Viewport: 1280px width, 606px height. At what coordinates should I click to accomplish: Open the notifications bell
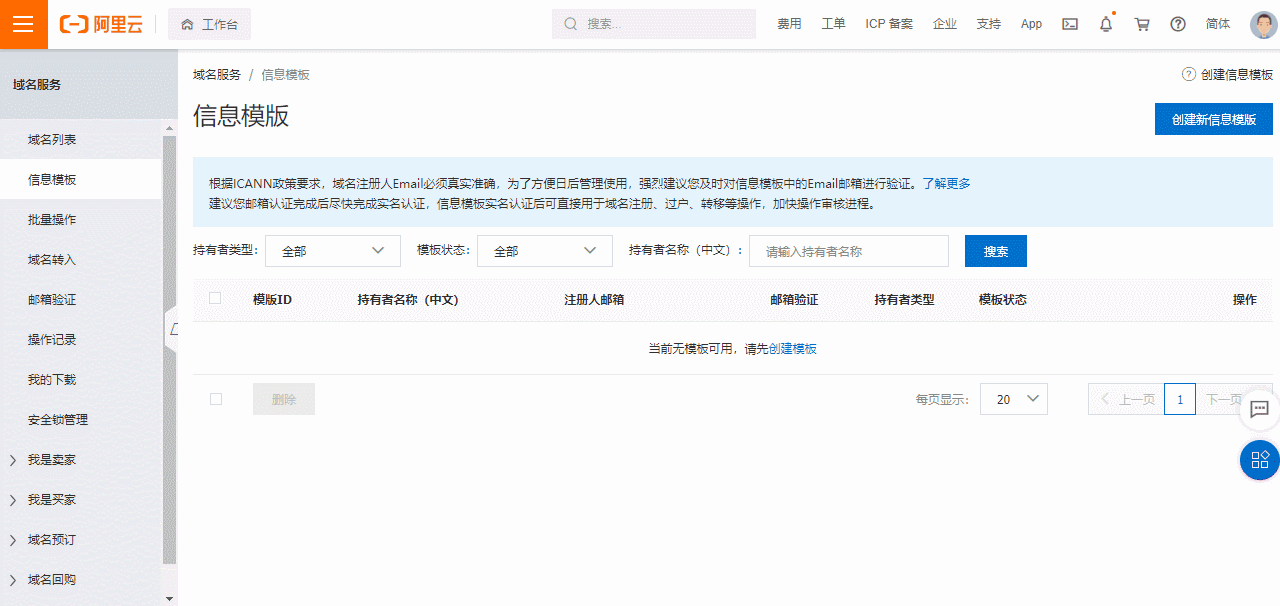point(1106,23)
